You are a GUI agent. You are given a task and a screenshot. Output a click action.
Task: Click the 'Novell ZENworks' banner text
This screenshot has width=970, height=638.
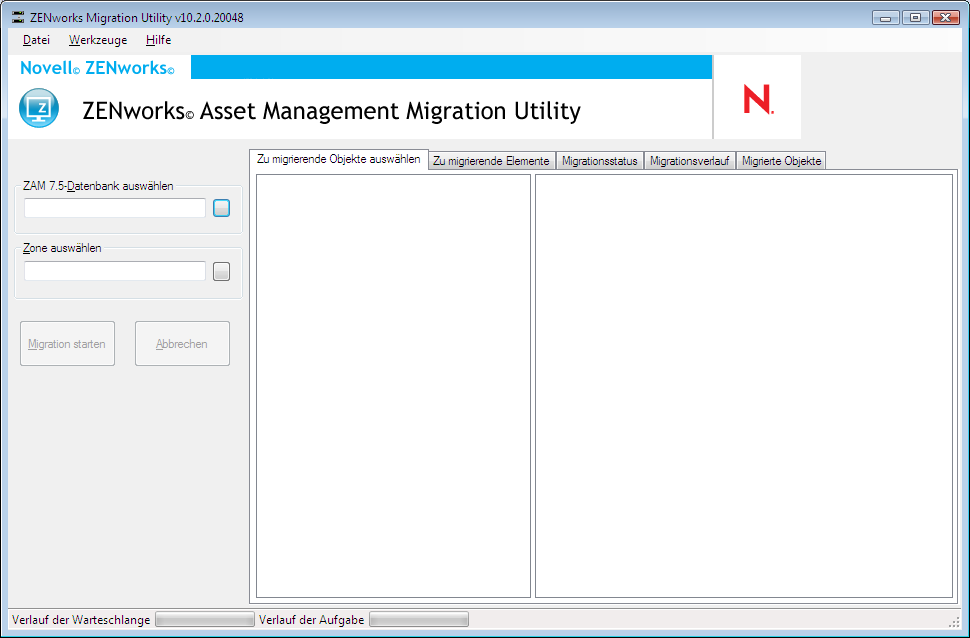pyautogui.click(x=97, y=68)
